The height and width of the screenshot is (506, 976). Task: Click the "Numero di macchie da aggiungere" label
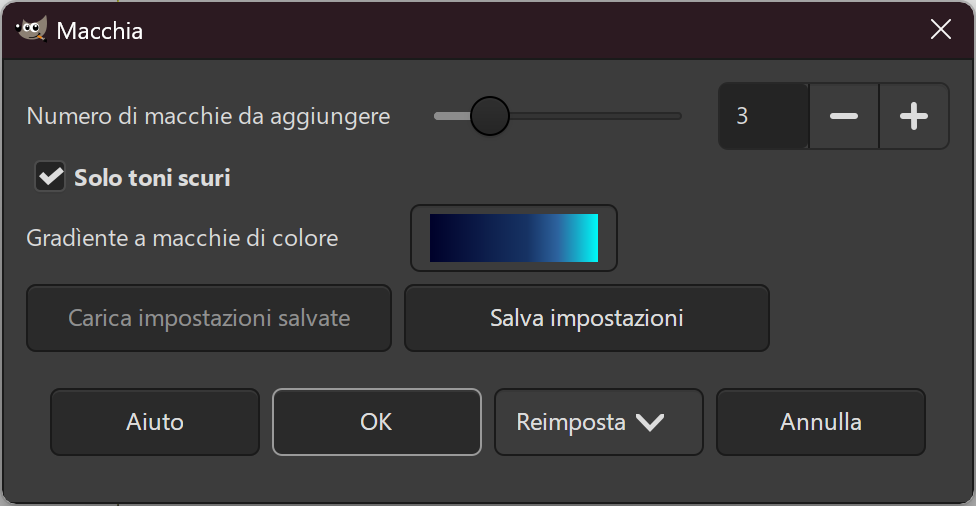pos(208,117)
